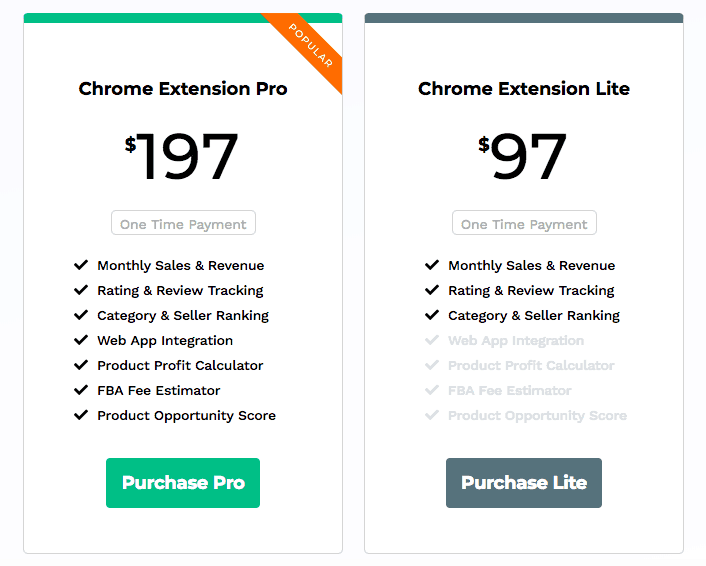Click greyed-out Product Opportunity Score in Lite plan
Viewport: 706px width, 566px height.
[537, 415]
